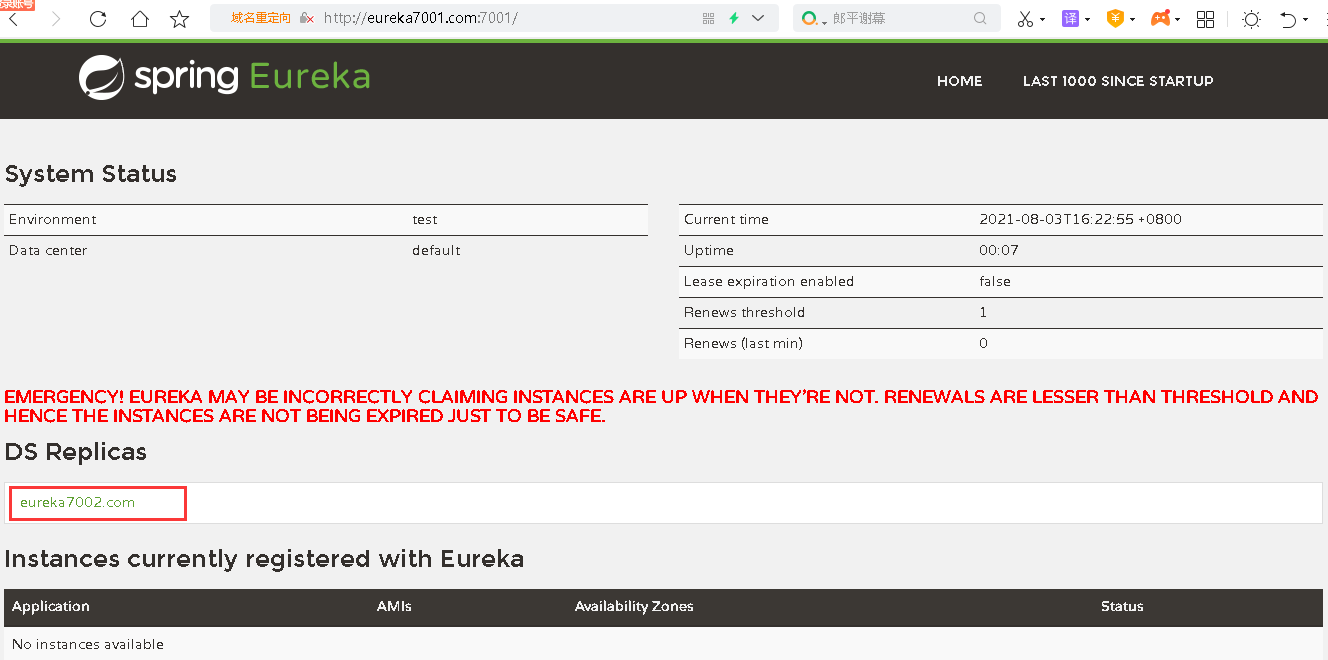
Task: Open the browser home page
Action: click(139, 19)
